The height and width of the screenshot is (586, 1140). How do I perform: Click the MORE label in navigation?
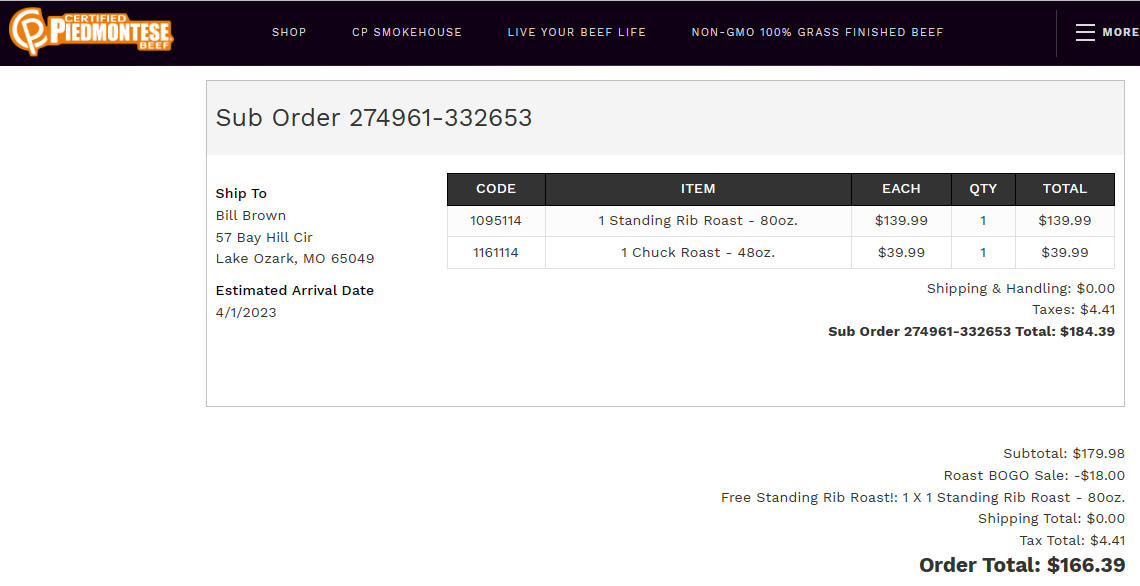pos(1120,32)
